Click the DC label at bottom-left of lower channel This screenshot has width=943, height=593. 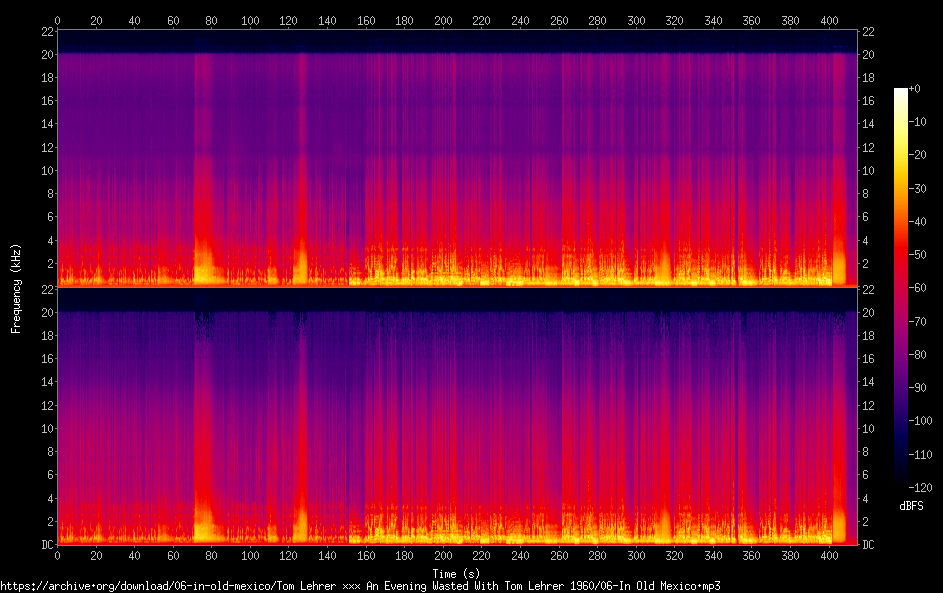(x=45, y=545)
